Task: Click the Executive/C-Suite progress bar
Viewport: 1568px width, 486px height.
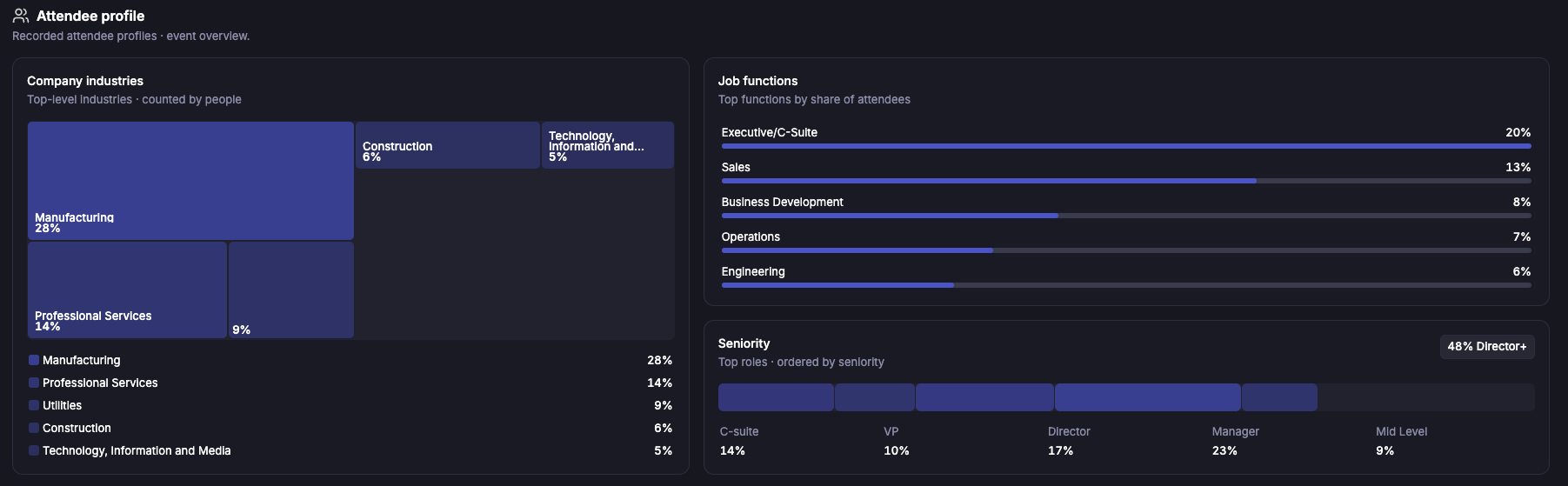Action: click(x=1126, y=146)
